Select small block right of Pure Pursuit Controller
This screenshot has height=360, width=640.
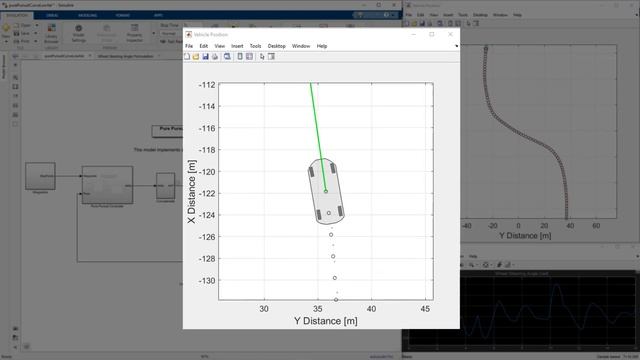point(165,186)
